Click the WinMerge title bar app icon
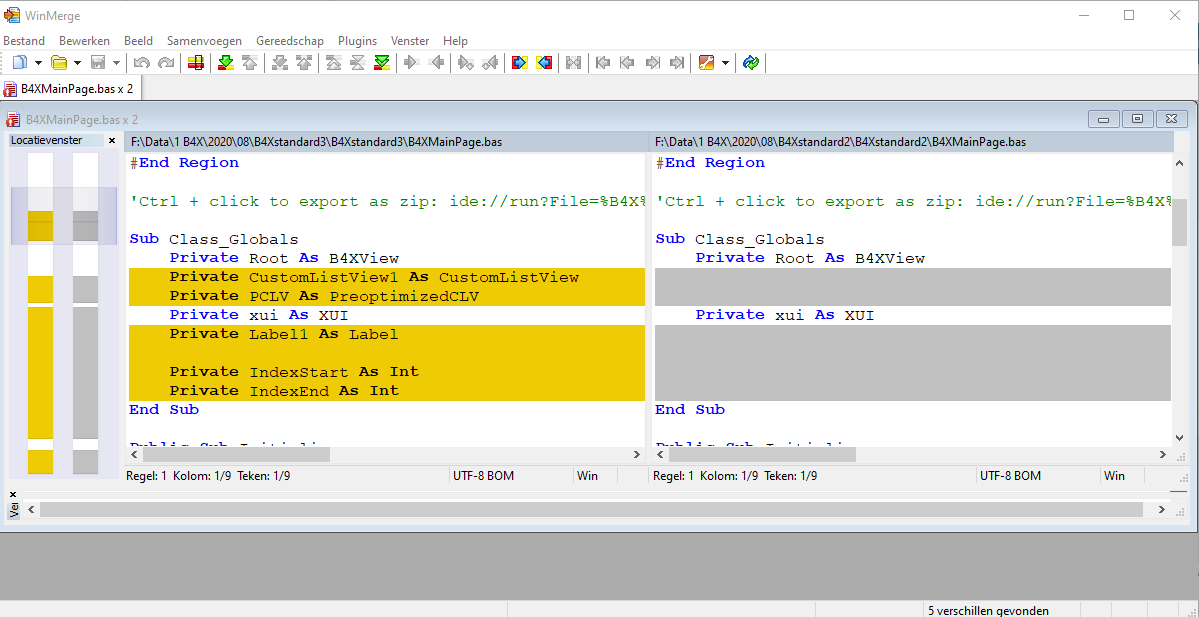This screenshot has width=1199, height=617. [x=11, y=15]
